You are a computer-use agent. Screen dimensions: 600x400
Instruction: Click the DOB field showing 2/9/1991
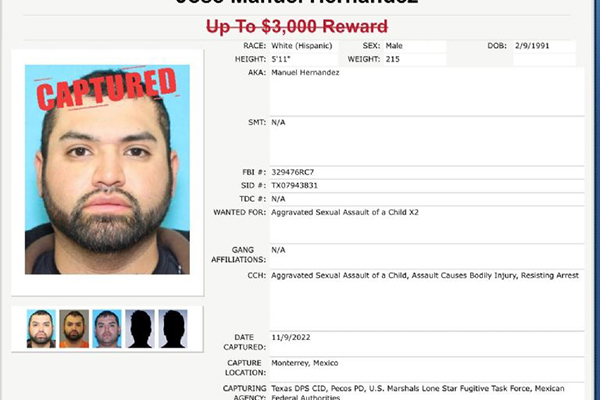(x=544, y=46)
